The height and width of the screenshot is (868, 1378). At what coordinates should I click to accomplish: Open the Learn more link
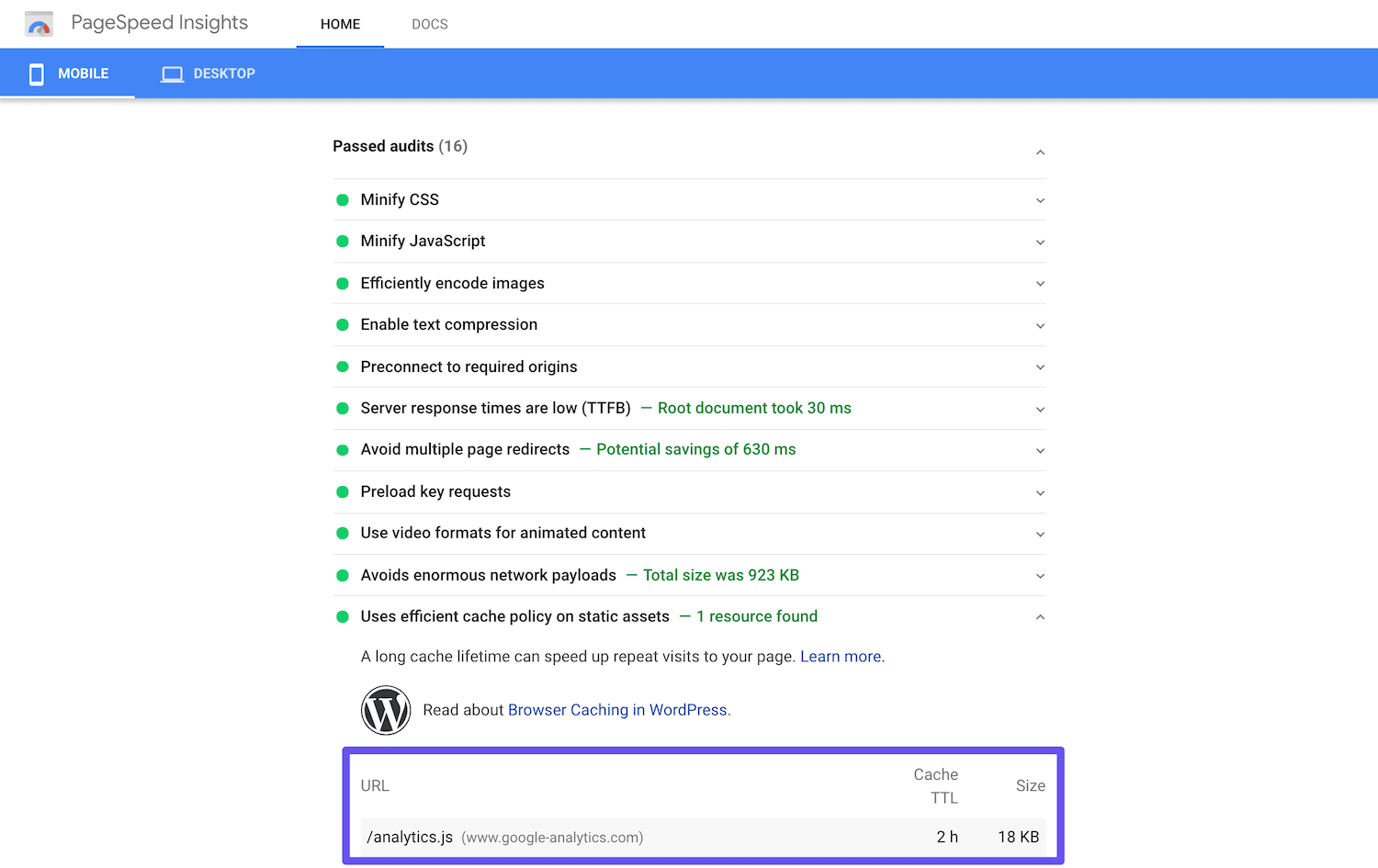tap(840, 656)
